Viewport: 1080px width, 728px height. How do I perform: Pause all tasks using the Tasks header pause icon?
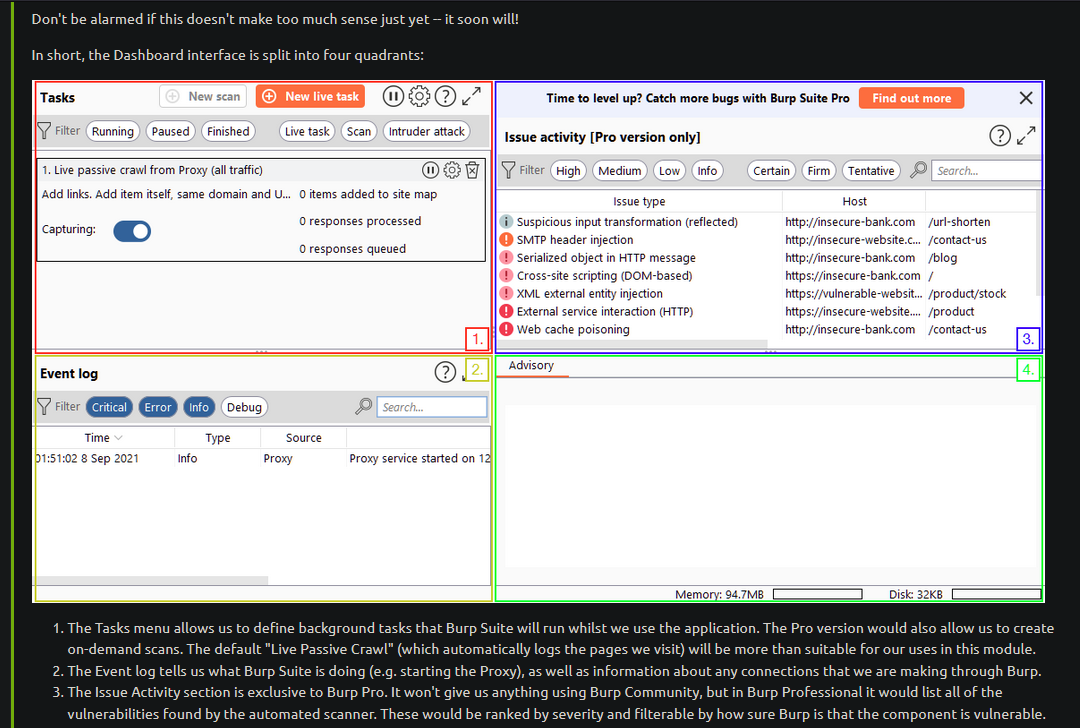393,96
